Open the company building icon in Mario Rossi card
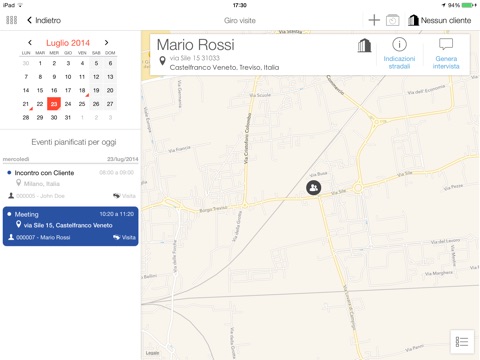Viewport: 480px width, 360px height. (x=364, y=45)
